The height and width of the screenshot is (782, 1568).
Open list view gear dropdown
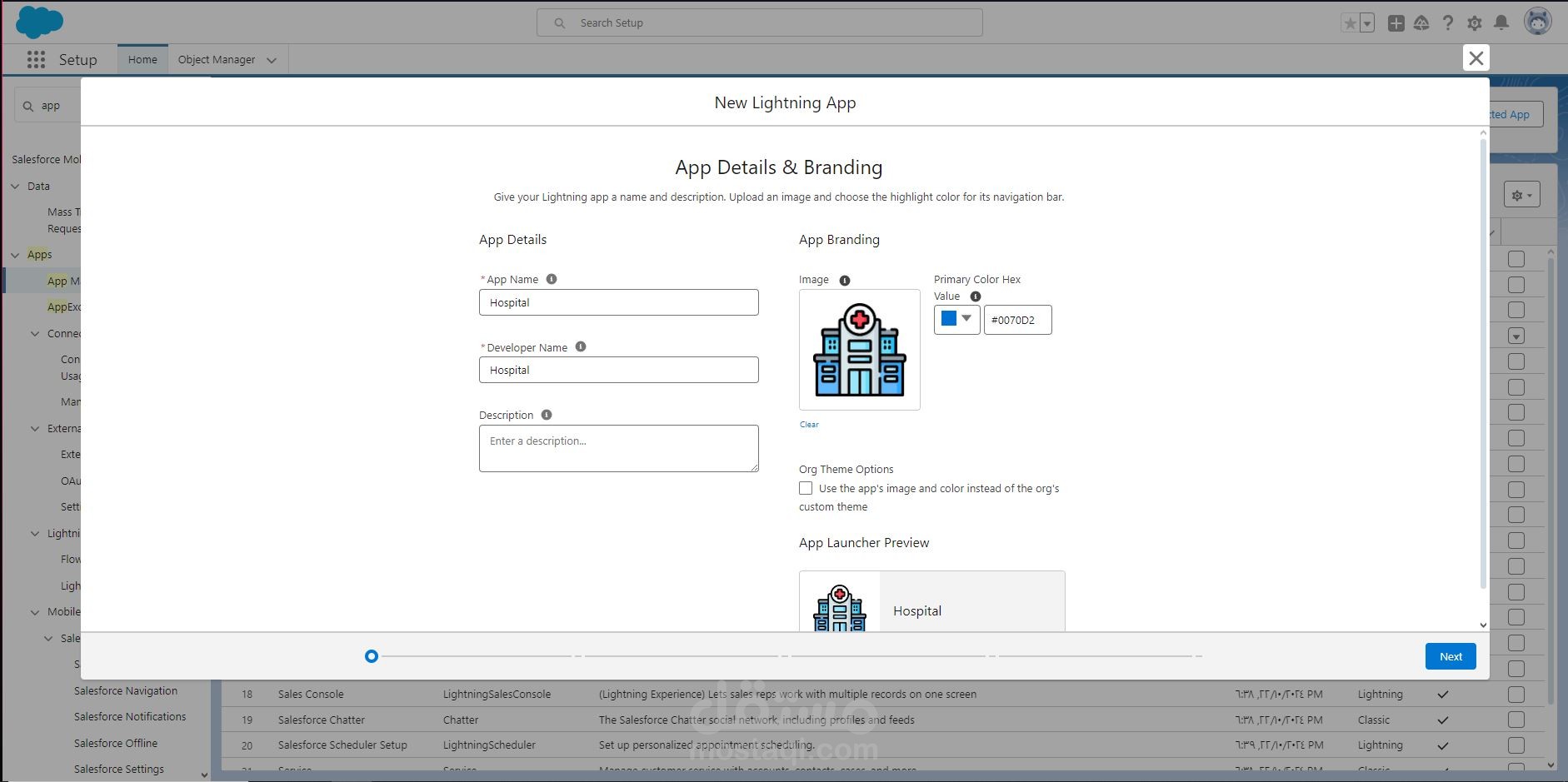(1521, 195)
